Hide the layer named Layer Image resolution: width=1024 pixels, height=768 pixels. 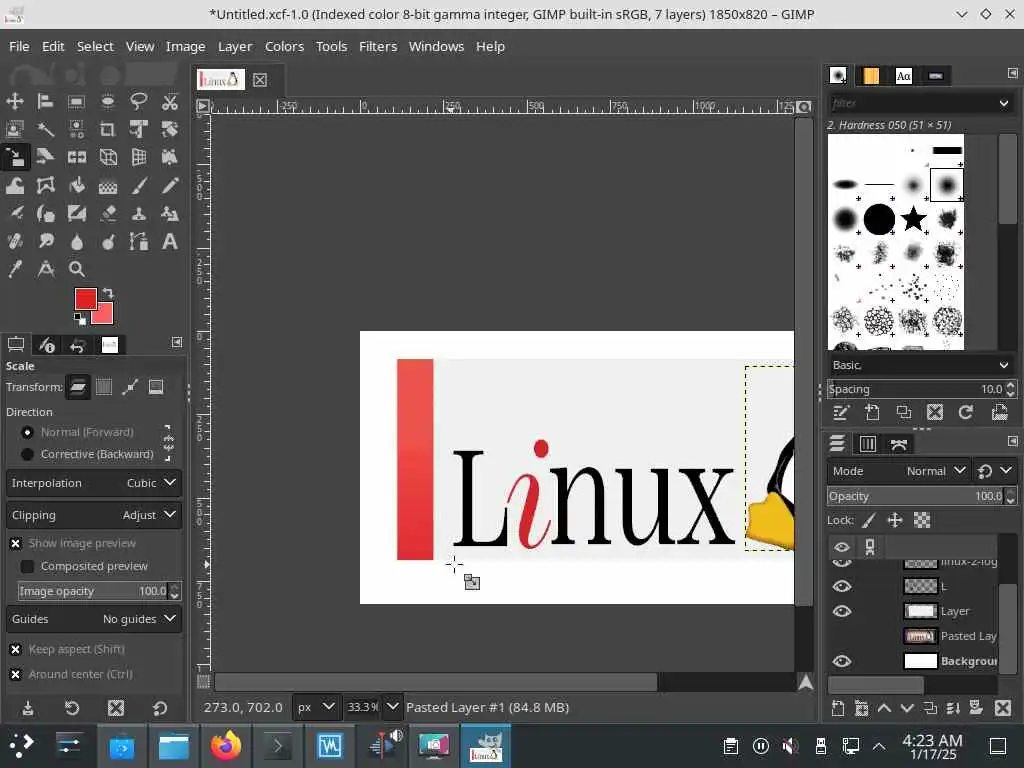point(842,611)
